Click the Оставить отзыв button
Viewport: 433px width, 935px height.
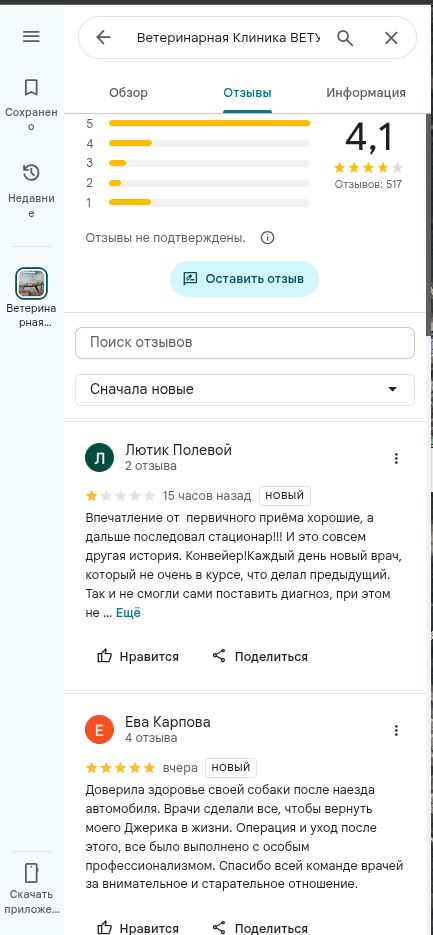click(245, 279)
